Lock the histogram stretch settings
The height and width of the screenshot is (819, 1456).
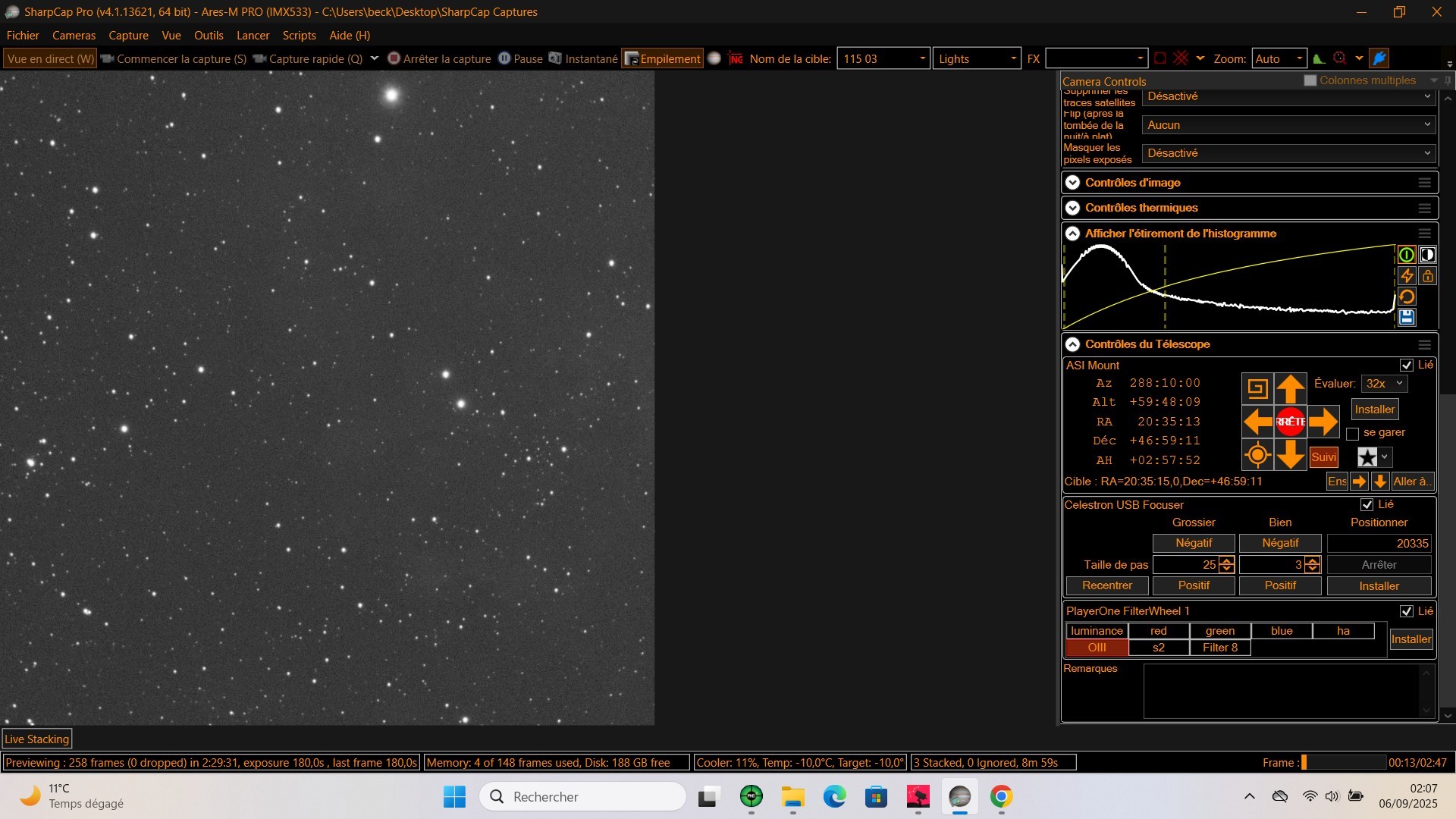[x=1427, y=276]
